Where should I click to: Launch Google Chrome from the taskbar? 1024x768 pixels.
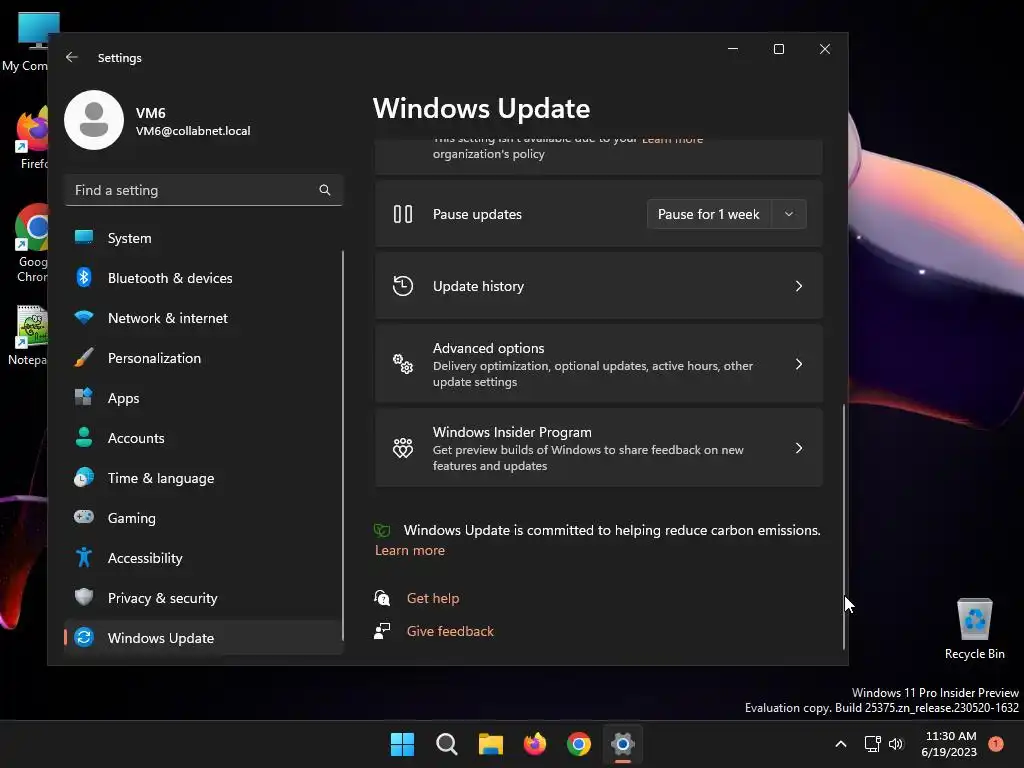[x=579, y=744]
